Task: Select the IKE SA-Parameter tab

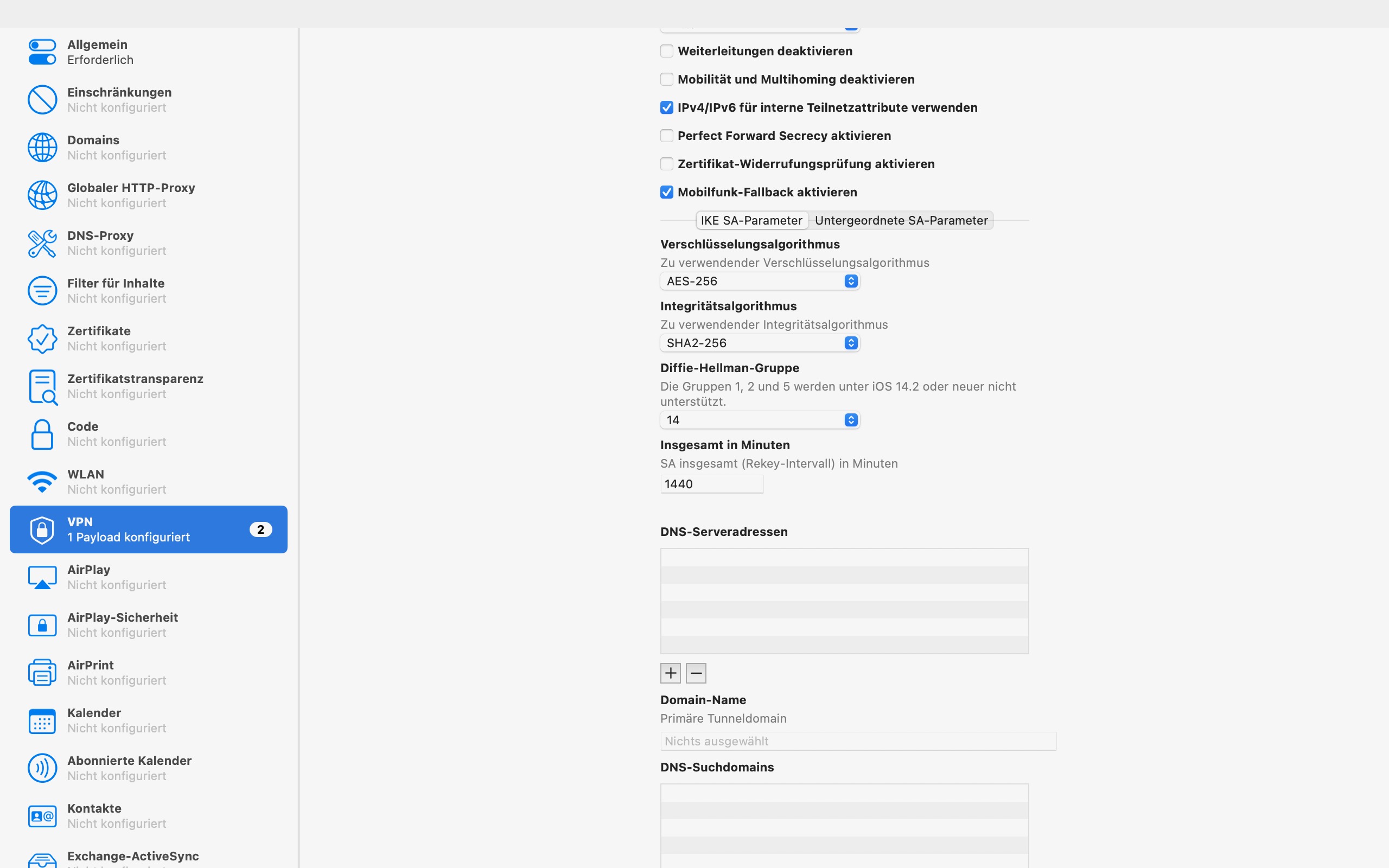Action: tap(751, 220)
